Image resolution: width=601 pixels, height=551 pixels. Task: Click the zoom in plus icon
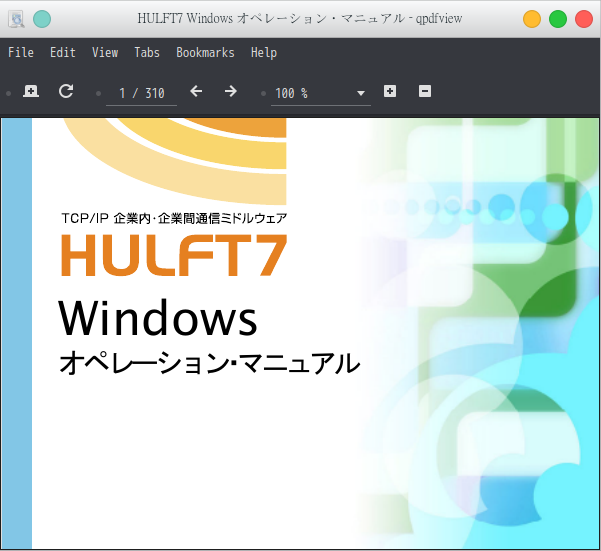click(390, 91)
